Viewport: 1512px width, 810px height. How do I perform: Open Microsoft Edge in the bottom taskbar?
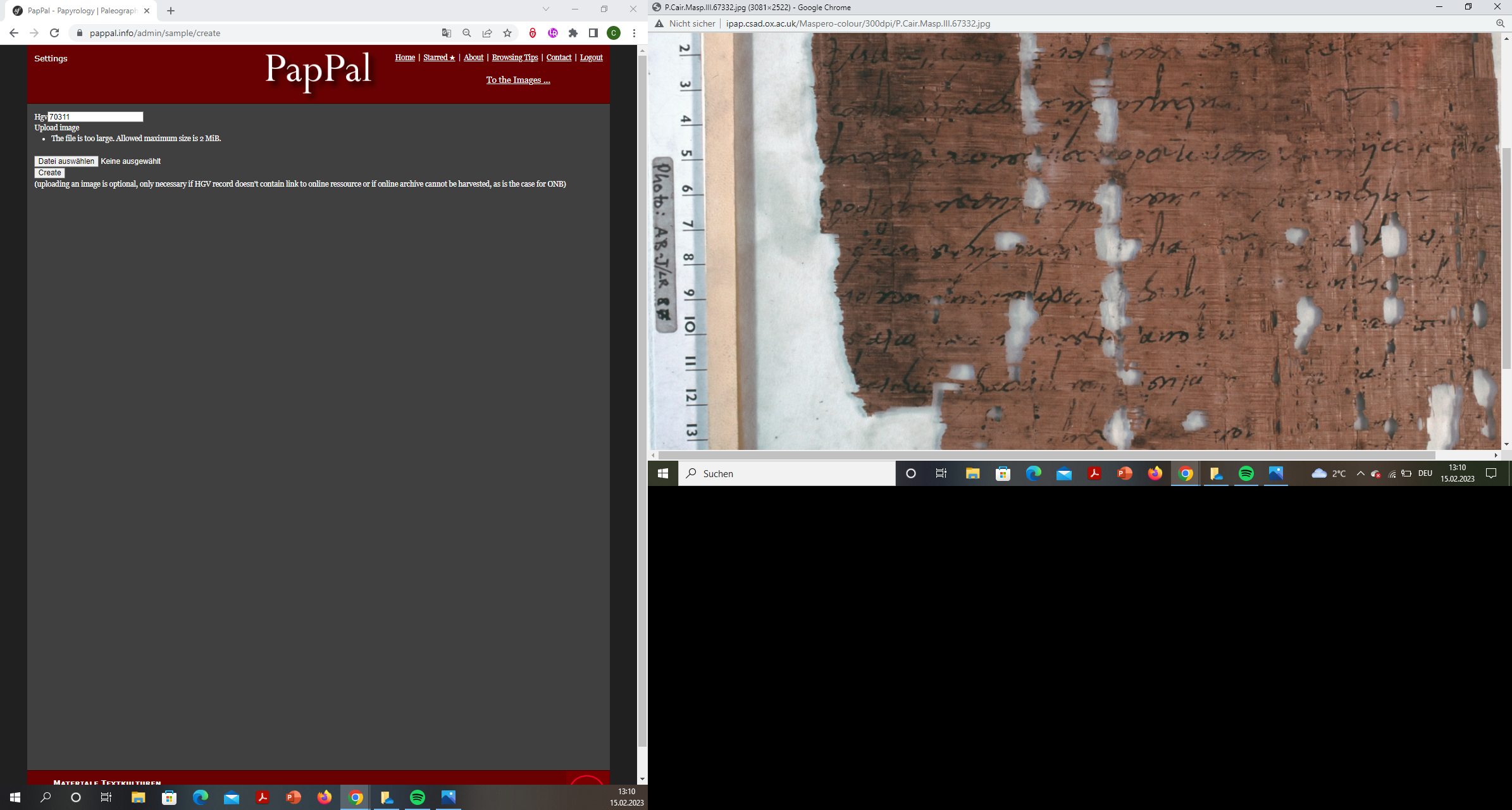pos(200,797)
